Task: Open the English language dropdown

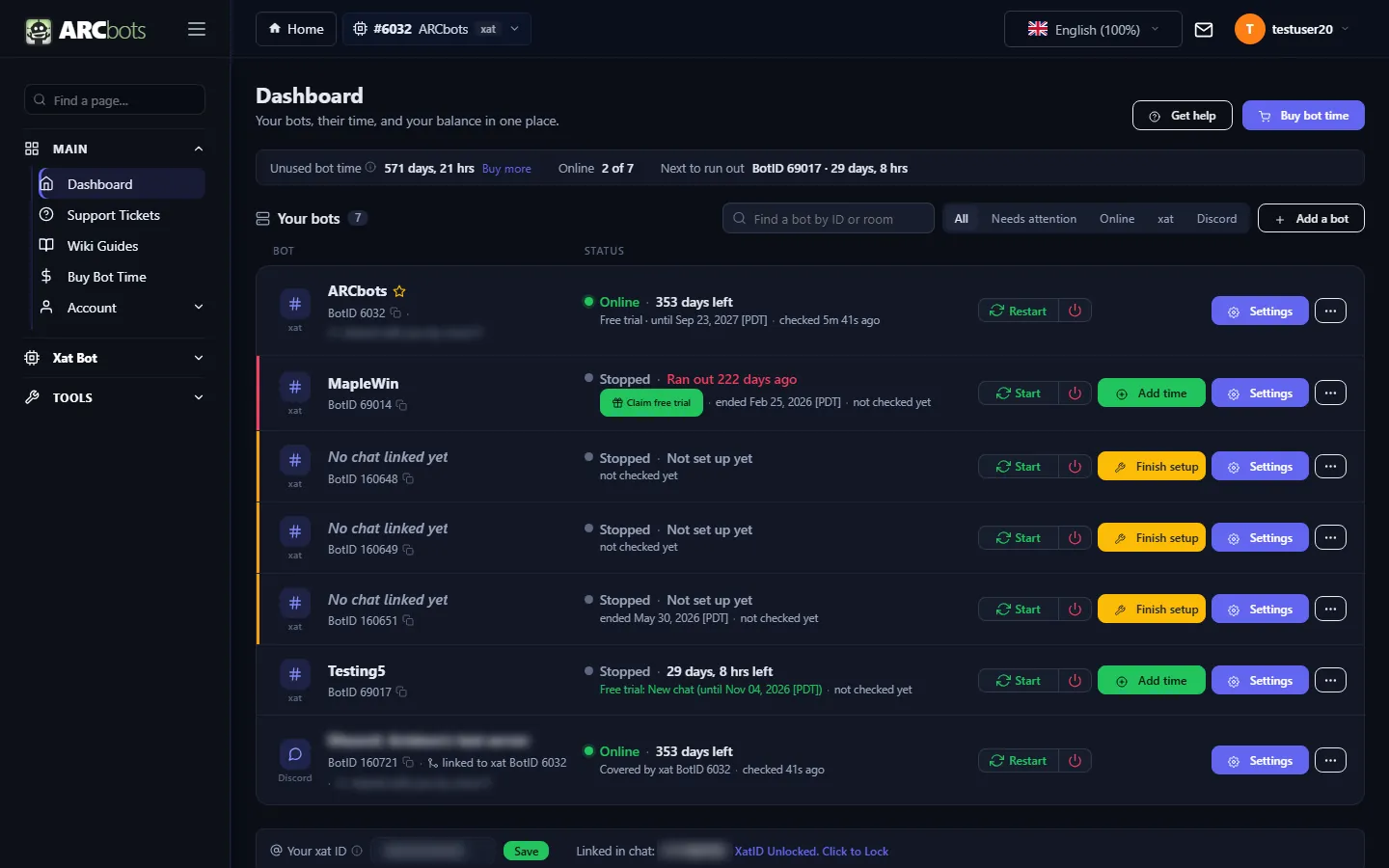Action: click(1093, 29)
